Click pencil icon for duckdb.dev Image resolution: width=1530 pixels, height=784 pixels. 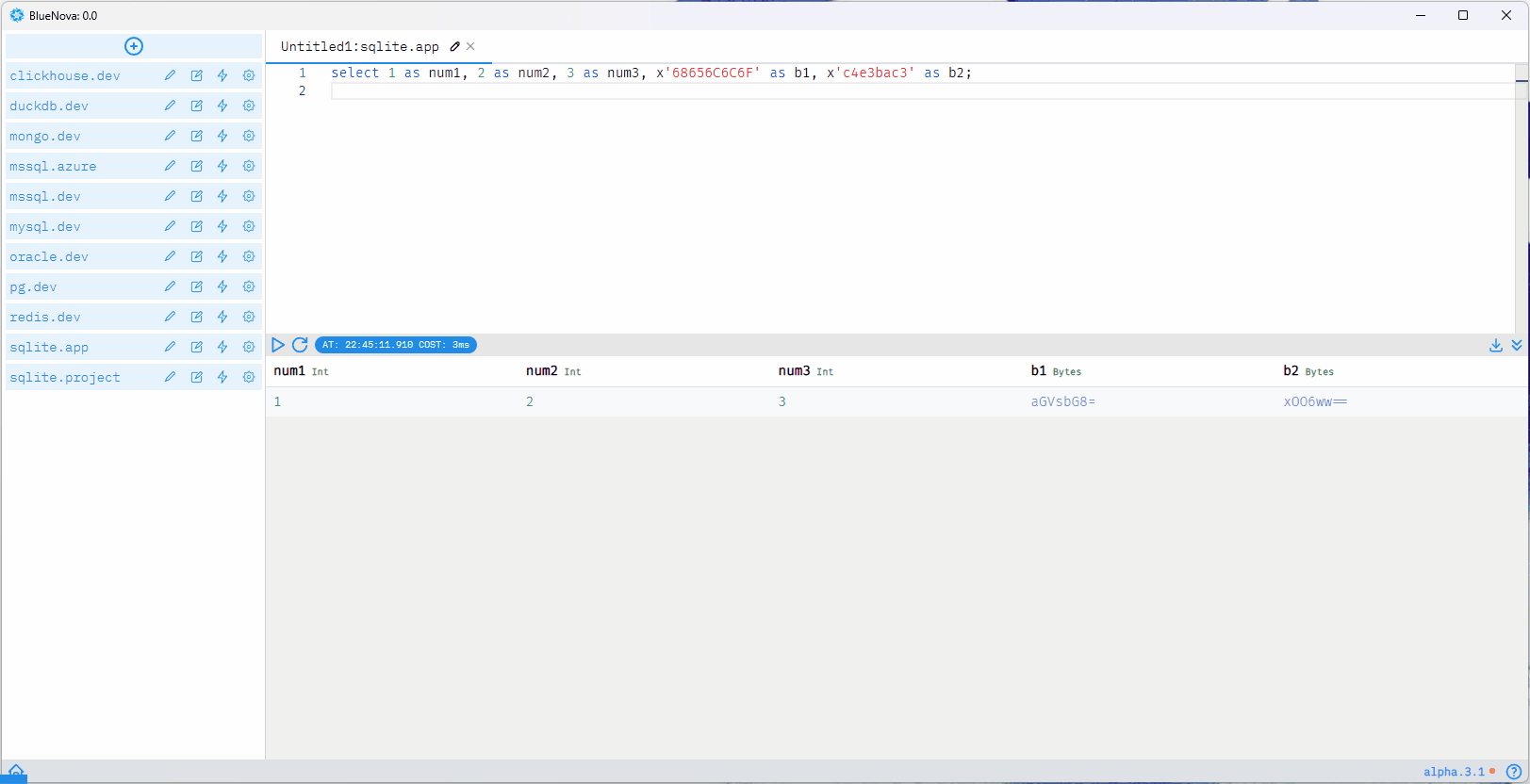[170, 106]
